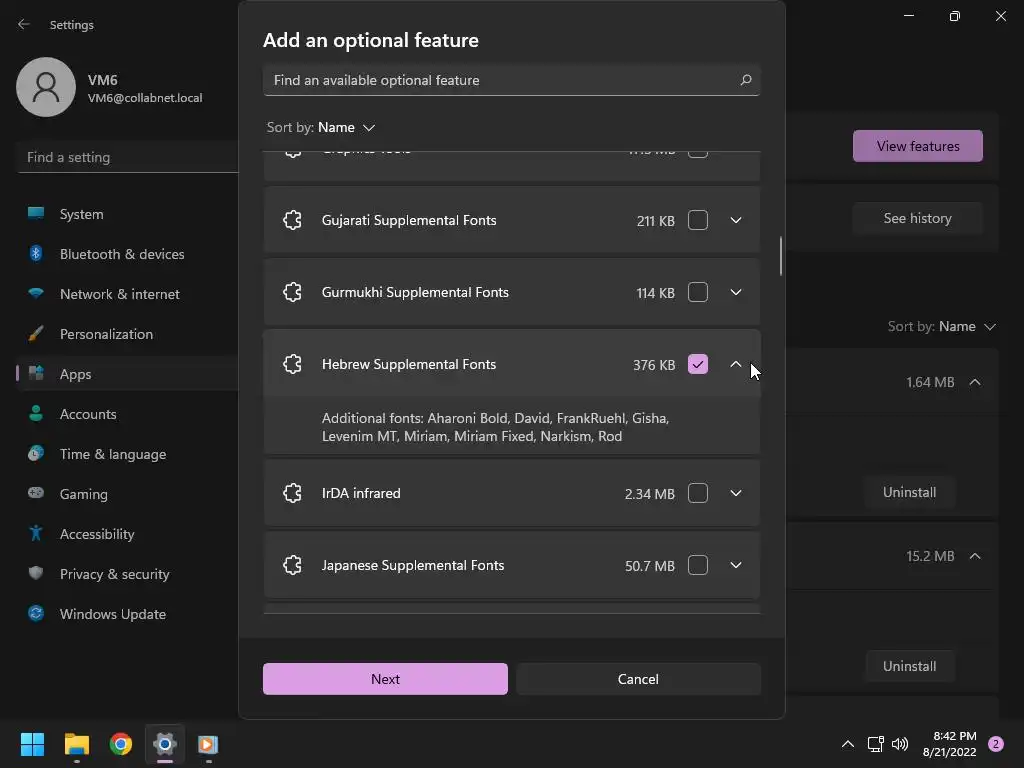Image resolution: width=1024 pixels, height=768 pixels.
Task: Click the Windows Update sidebar icon
Action: coord(36,614)
